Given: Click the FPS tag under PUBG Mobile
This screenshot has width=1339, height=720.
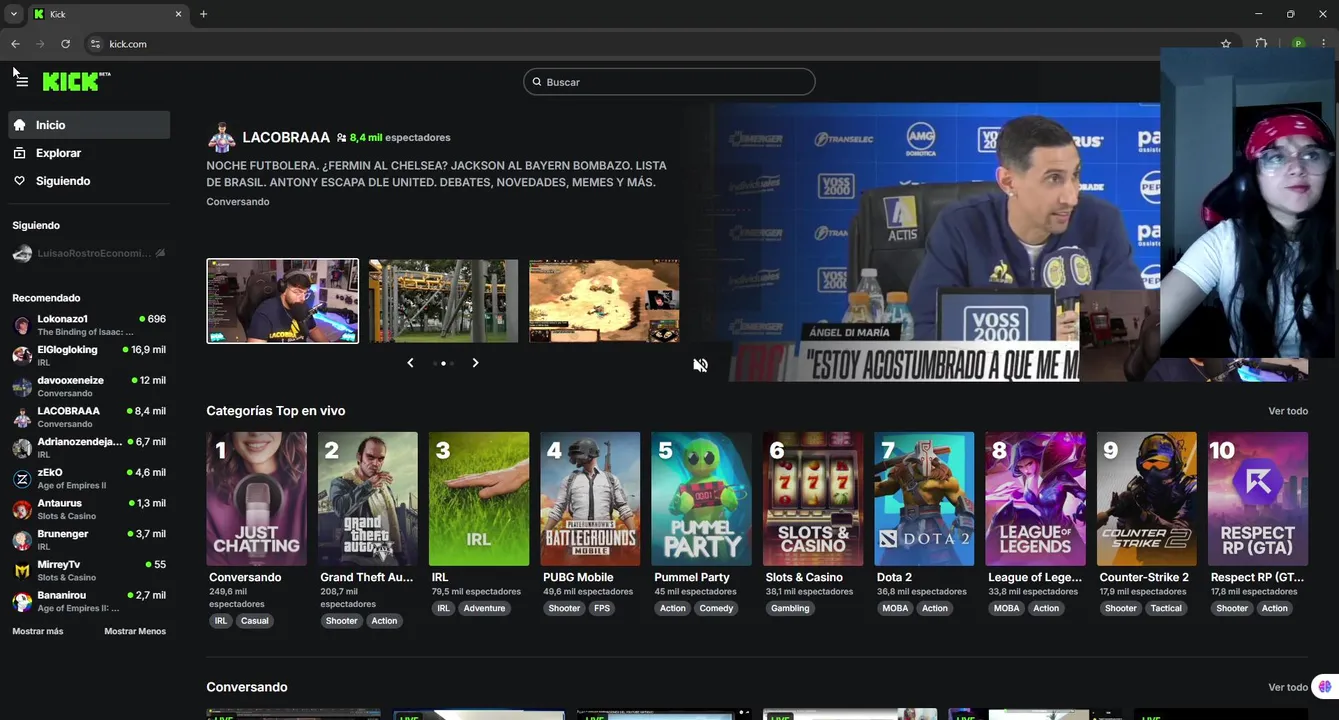Looking at the screenshot, I should pyautogui.click(x=602, y=608).
